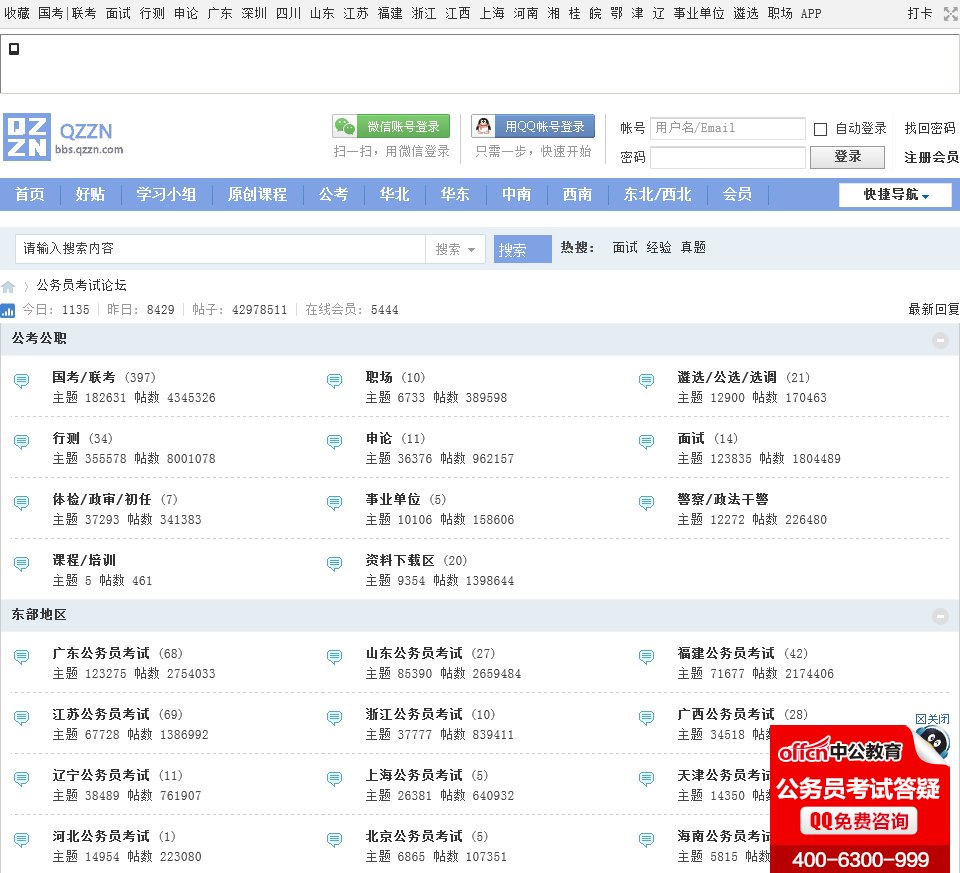Click chat bubble icon beside 辽宁公务员考试
The image size is (960, 873).
click(x=21, y=779)
